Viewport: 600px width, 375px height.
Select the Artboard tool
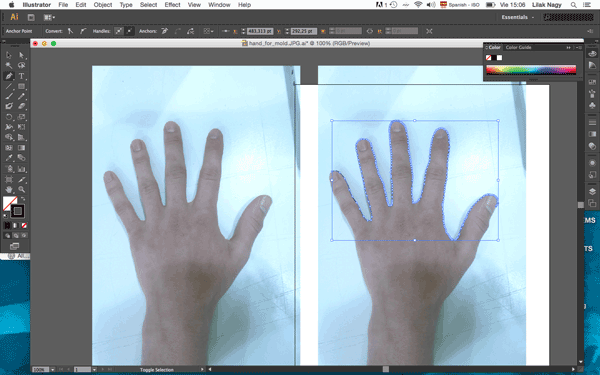click(9, 179)
